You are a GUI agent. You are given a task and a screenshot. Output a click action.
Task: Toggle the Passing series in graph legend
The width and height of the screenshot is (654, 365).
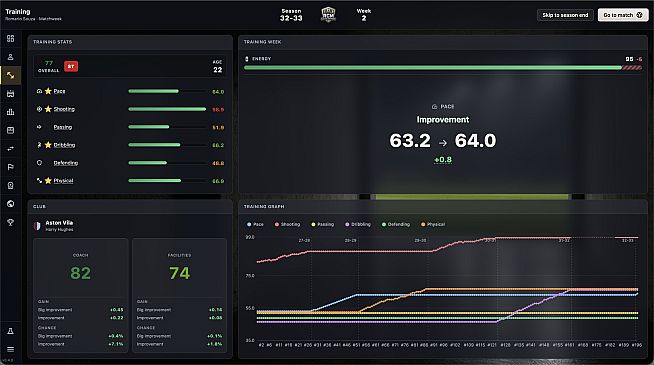(323, 224)
